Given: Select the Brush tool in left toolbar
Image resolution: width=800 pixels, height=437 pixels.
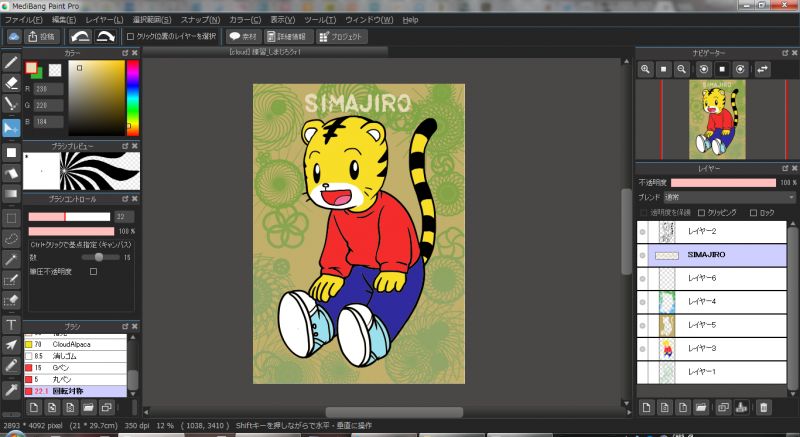Looking at the screenshot, I should tap(11, 63).
